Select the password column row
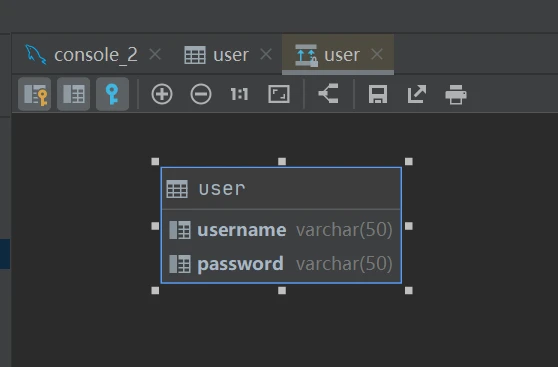This screenshot has width=558, height=367. click(281, 264)
